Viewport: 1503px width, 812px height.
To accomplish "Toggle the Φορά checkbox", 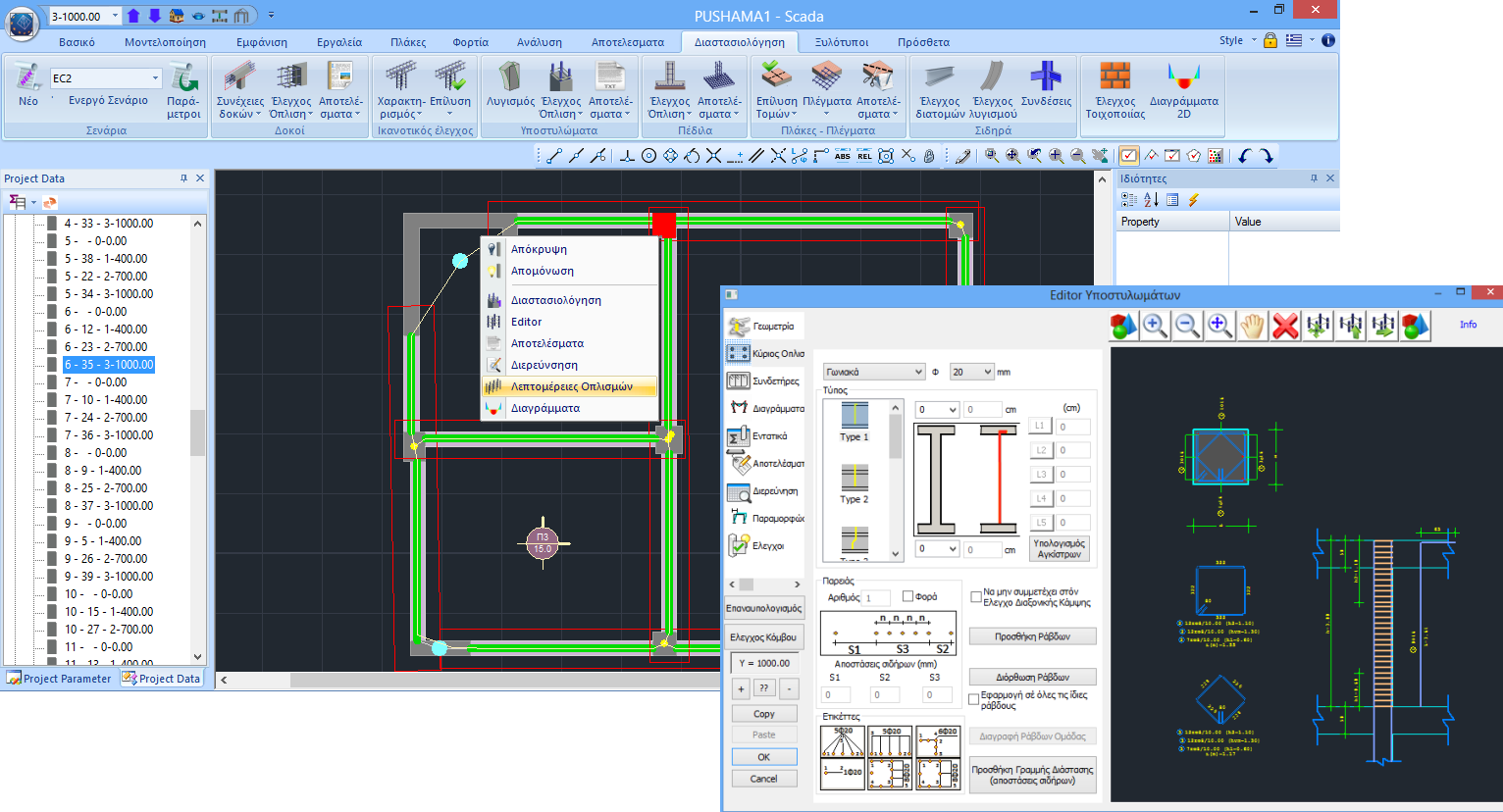I will [907, 596].
